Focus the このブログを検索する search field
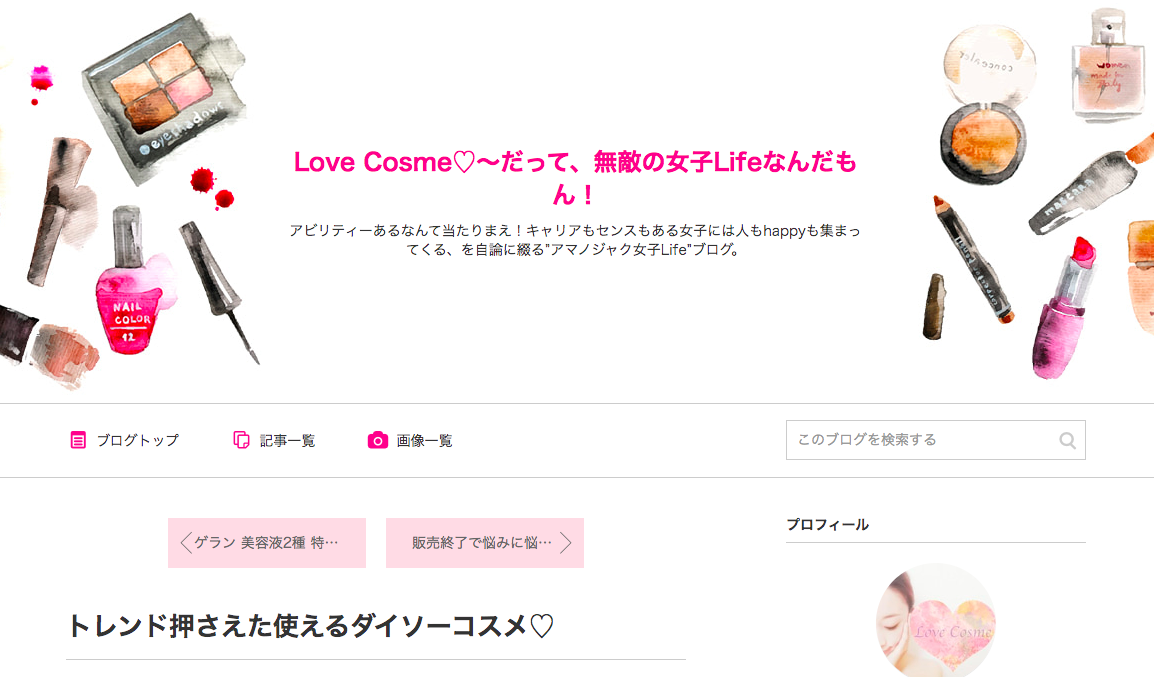The image size is (1154, 677). [935, 440]
